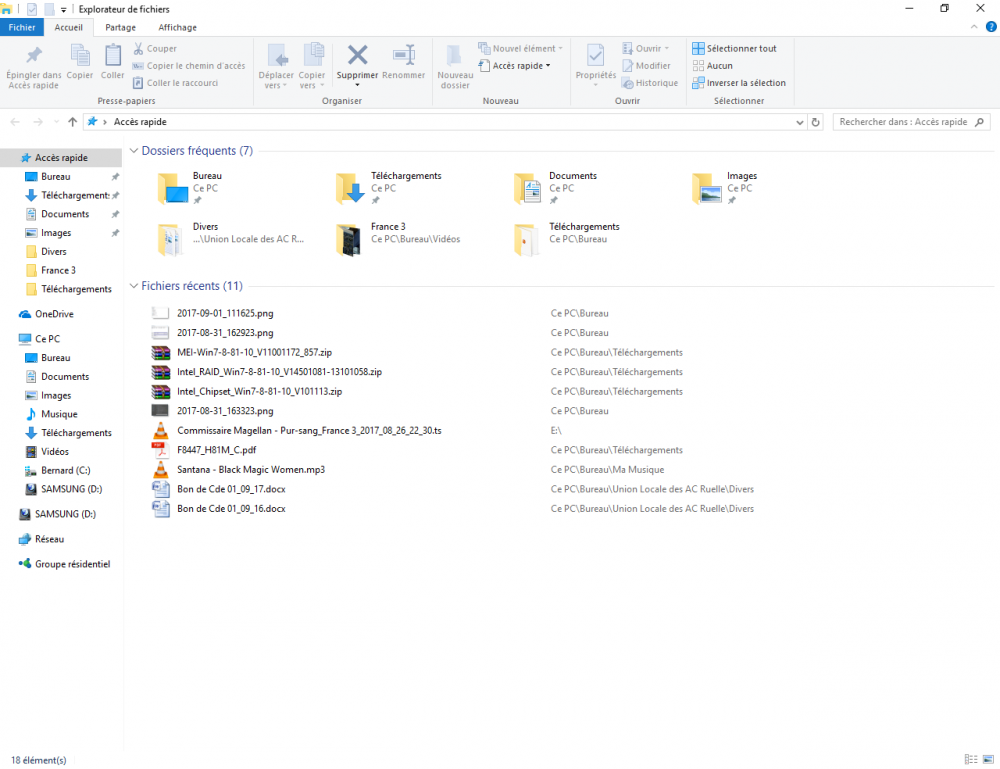Click the Historique command

click(650, 83)
